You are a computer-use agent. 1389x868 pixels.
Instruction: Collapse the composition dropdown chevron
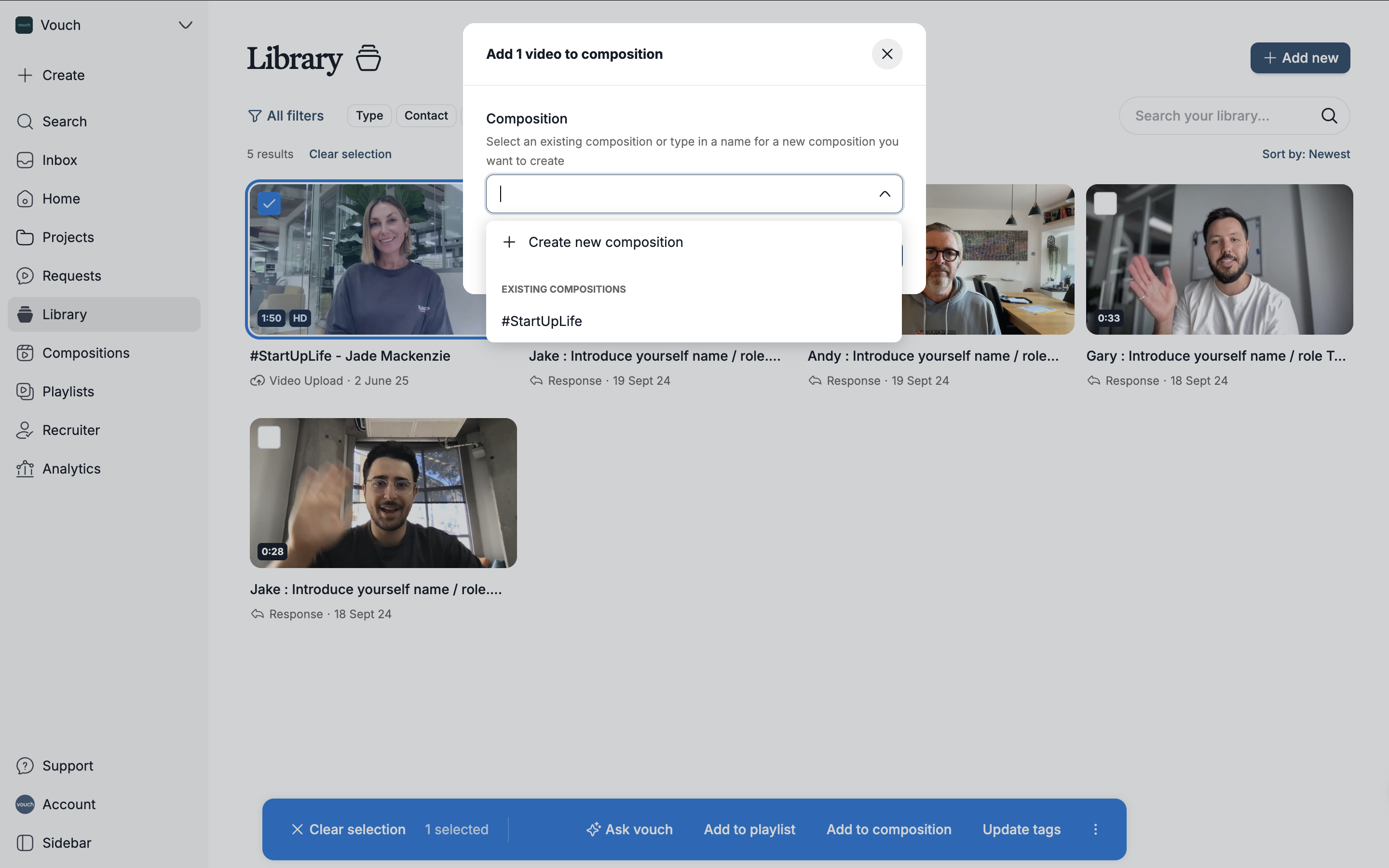click(885, 194)
